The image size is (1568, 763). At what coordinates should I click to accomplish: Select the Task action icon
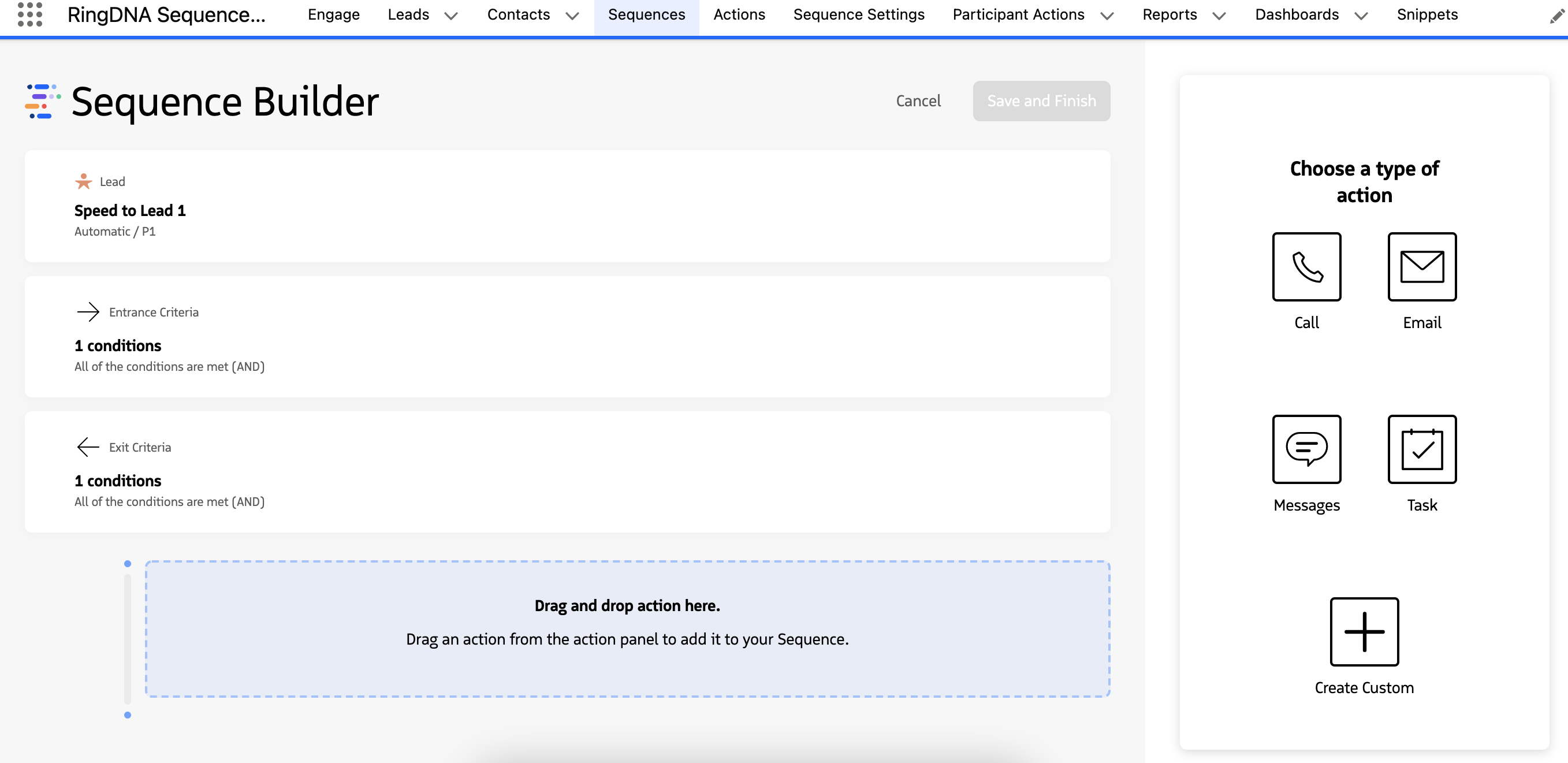(x=1422, y=449)
